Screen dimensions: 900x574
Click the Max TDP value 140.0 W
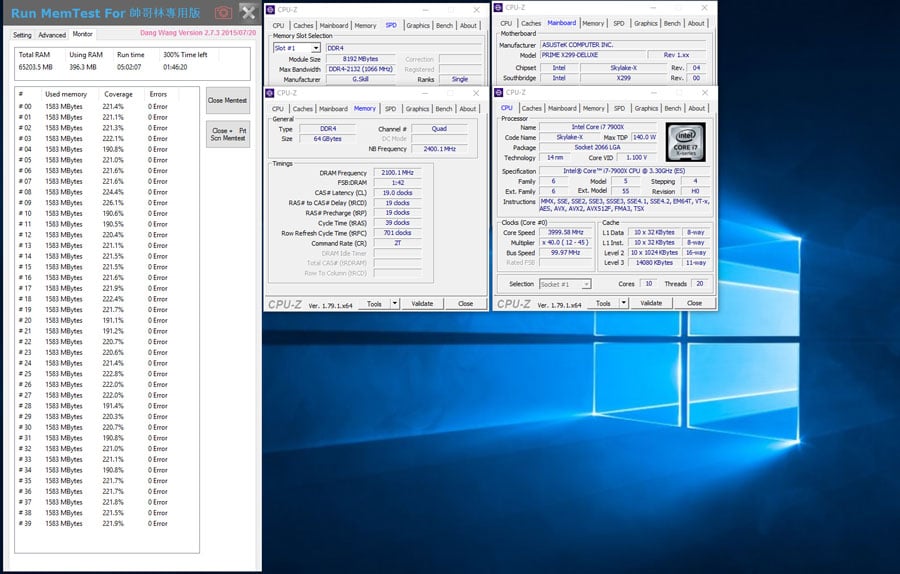coord(644,137)
